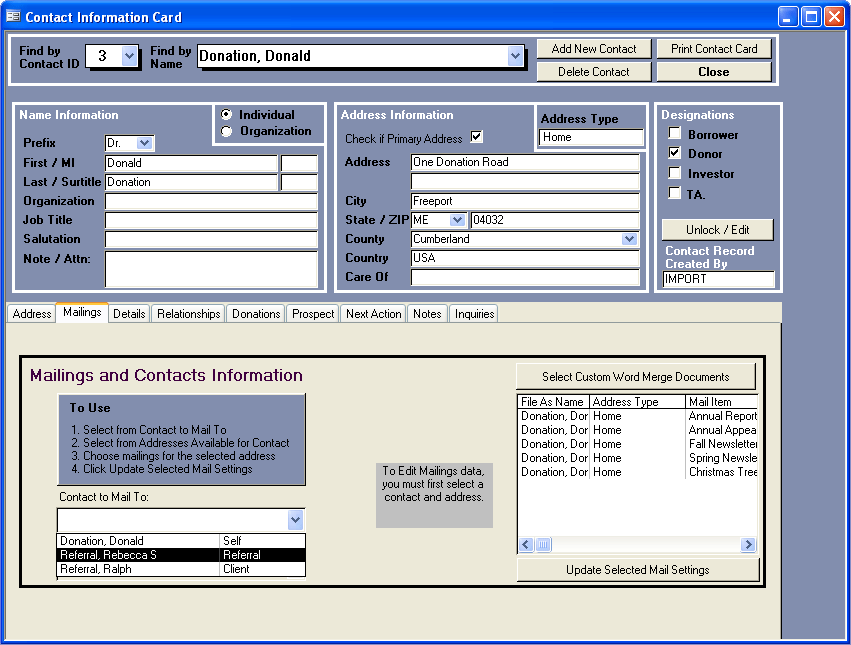Click the City input field
The height and width of the screenshot is (645, 851).
tap(524, 201)
